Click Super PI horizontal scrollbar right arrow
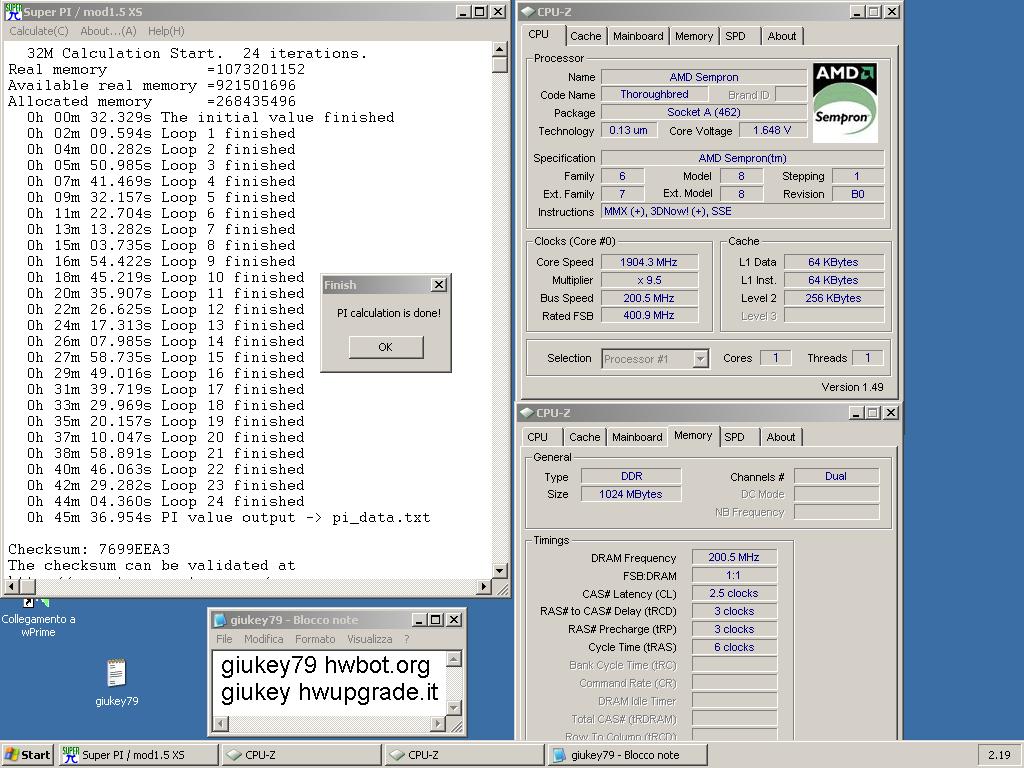Screen dimensions: 1024x768 [x=483, y=586]
